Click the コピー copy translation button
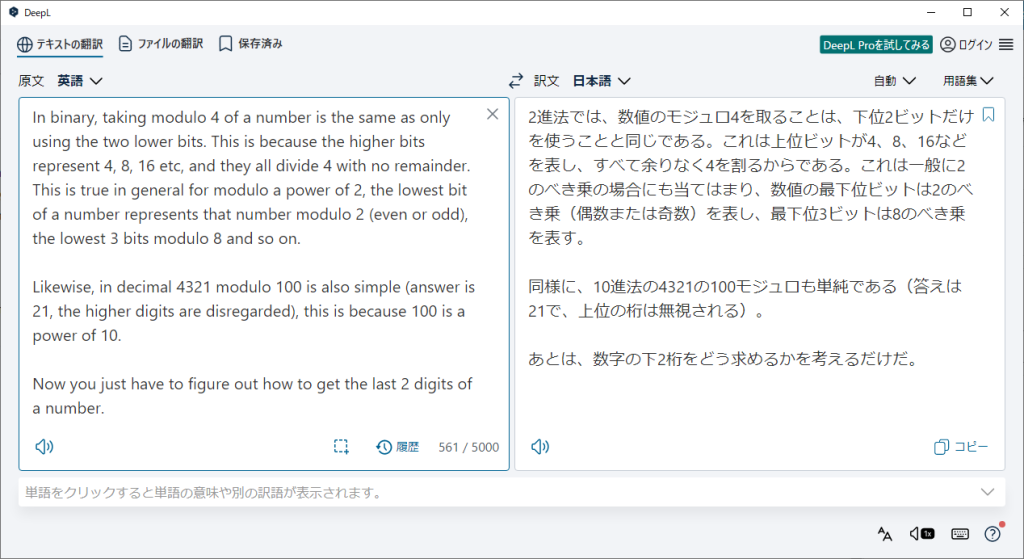This screenshot has height=559, width=1024. [961, 447]
